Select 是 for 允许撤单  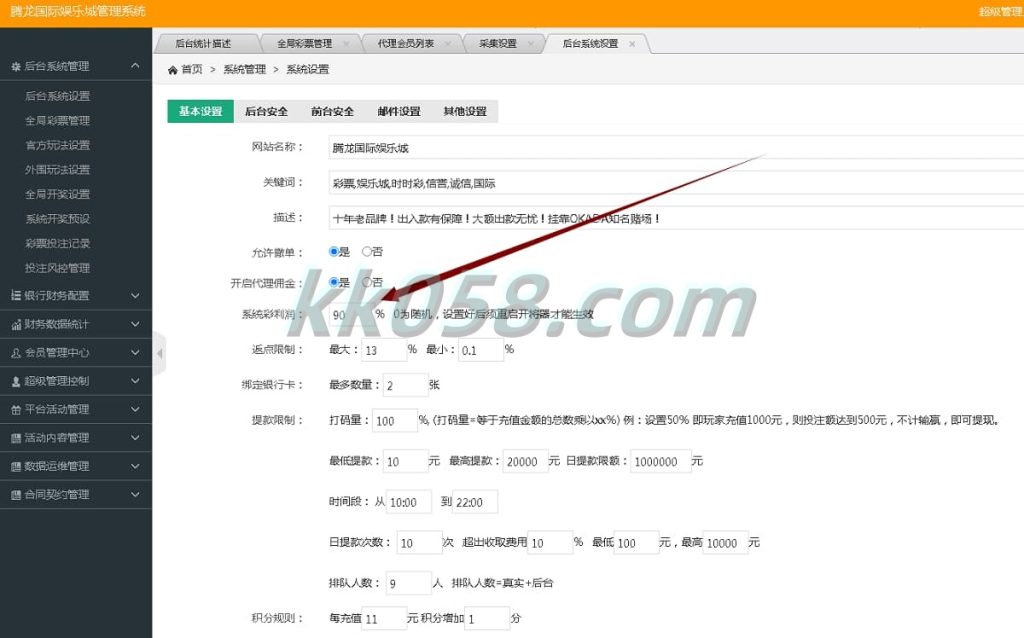[x=334, y=251]
